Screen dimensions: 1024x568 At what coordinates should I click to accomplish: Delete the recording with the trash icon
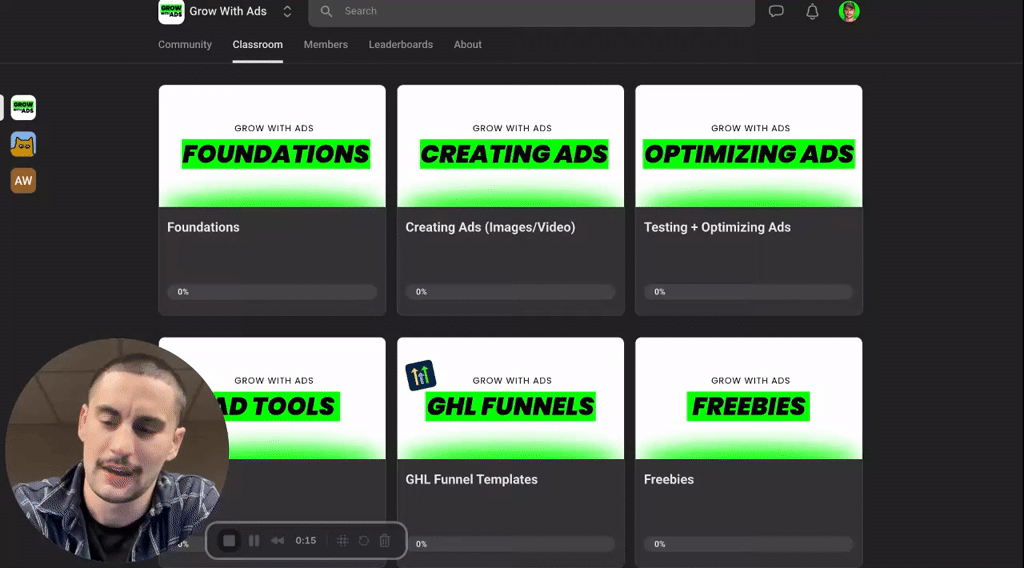385,541
